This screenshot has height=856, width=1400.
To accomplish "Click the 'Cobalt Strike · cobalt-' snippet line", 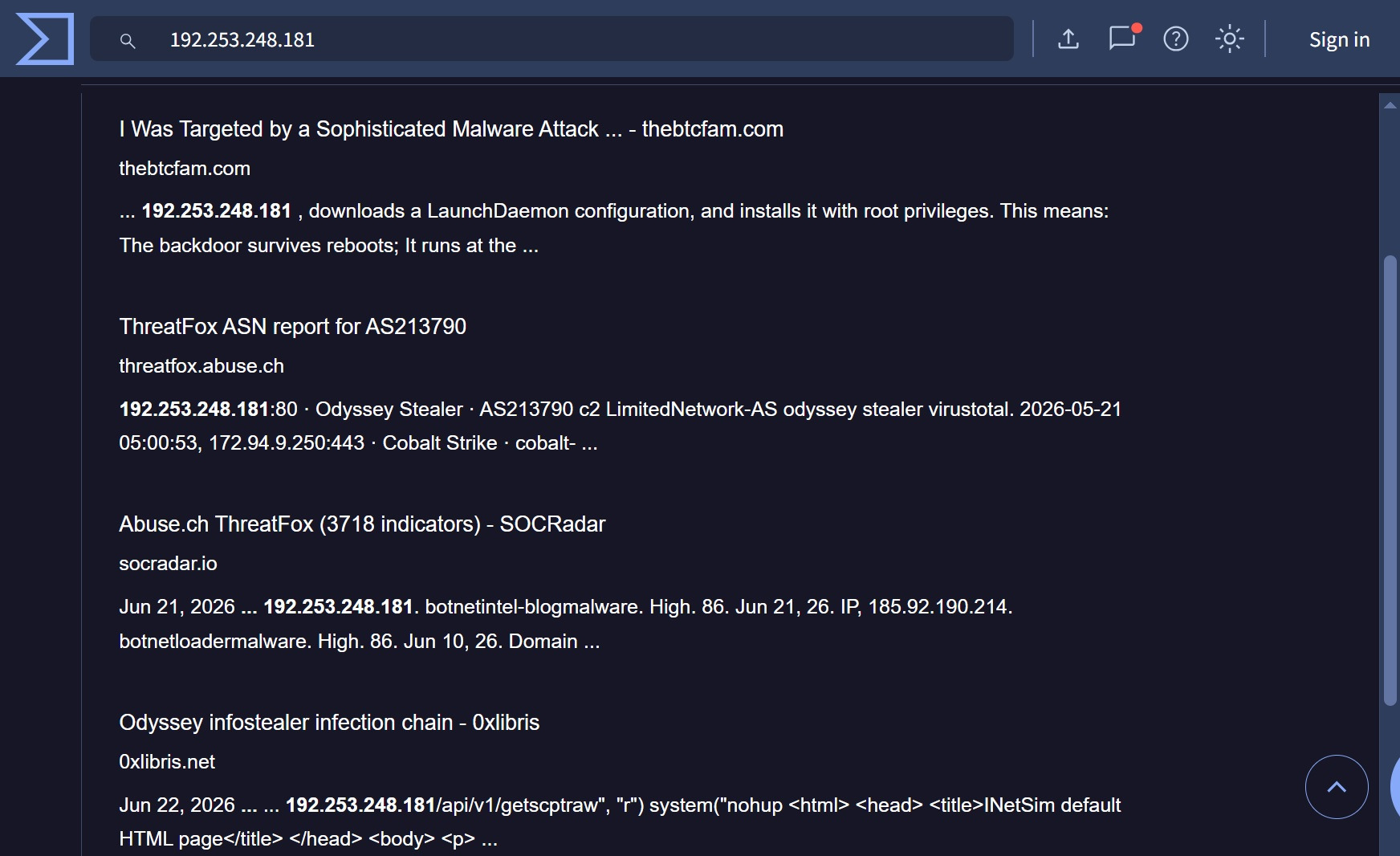I will tap(358, 442).
